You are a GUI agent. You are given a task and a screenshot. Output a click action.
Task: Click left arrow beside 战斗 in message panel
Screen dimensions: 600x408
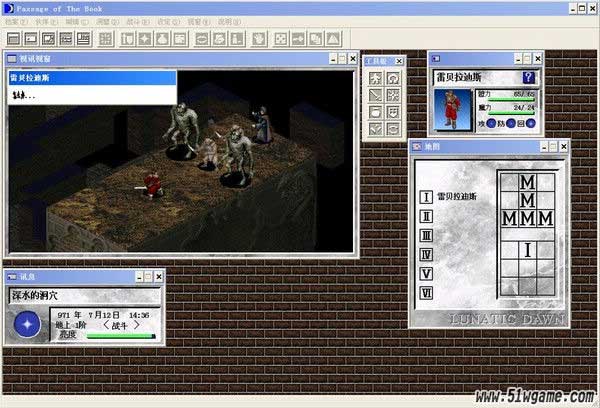tap(106, 326)
